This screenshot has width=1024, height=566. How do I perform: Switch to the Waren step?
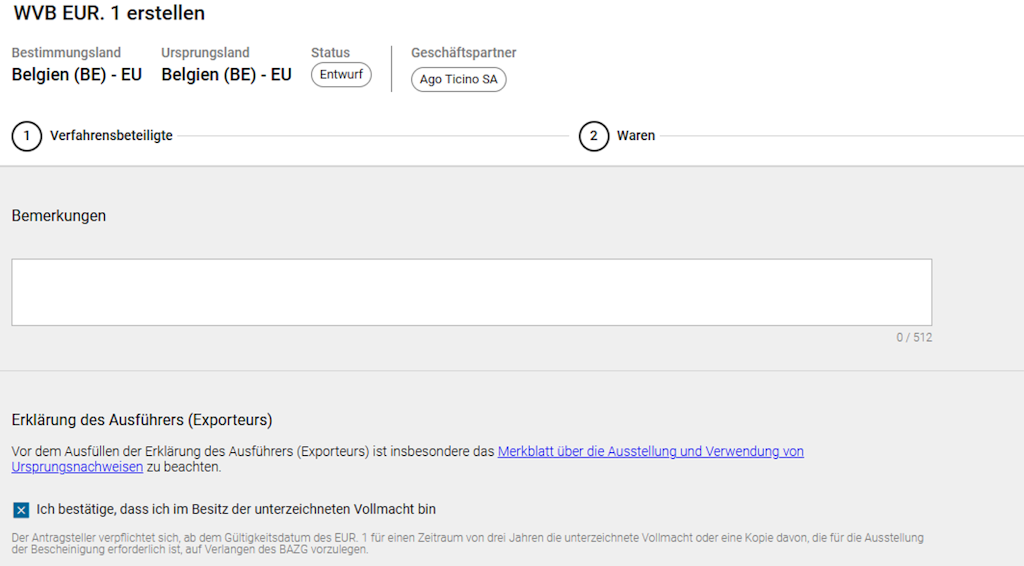(636, 136)
